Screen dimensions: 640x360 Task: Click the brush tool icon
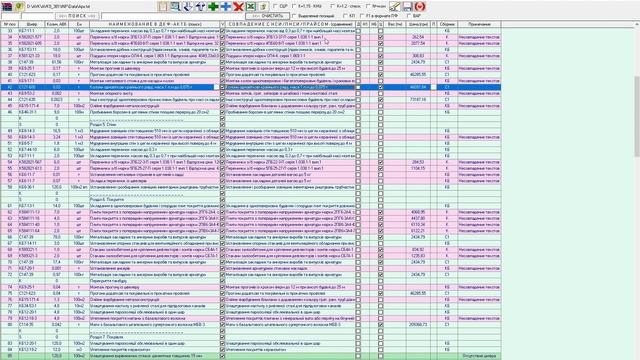394,6
